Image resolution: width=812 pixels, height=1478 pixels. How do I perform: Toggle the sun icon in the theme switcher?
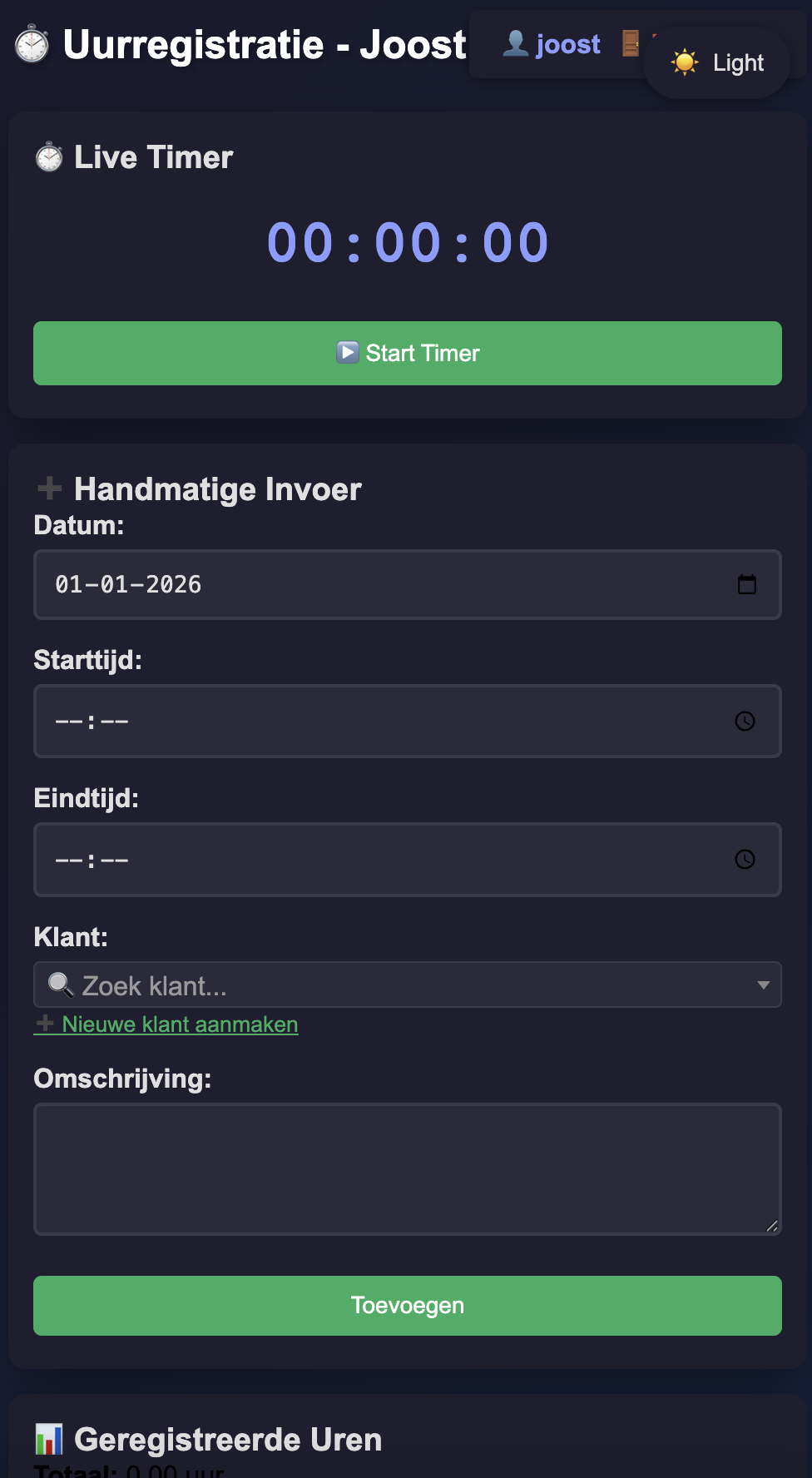click(x=686, y=62)
